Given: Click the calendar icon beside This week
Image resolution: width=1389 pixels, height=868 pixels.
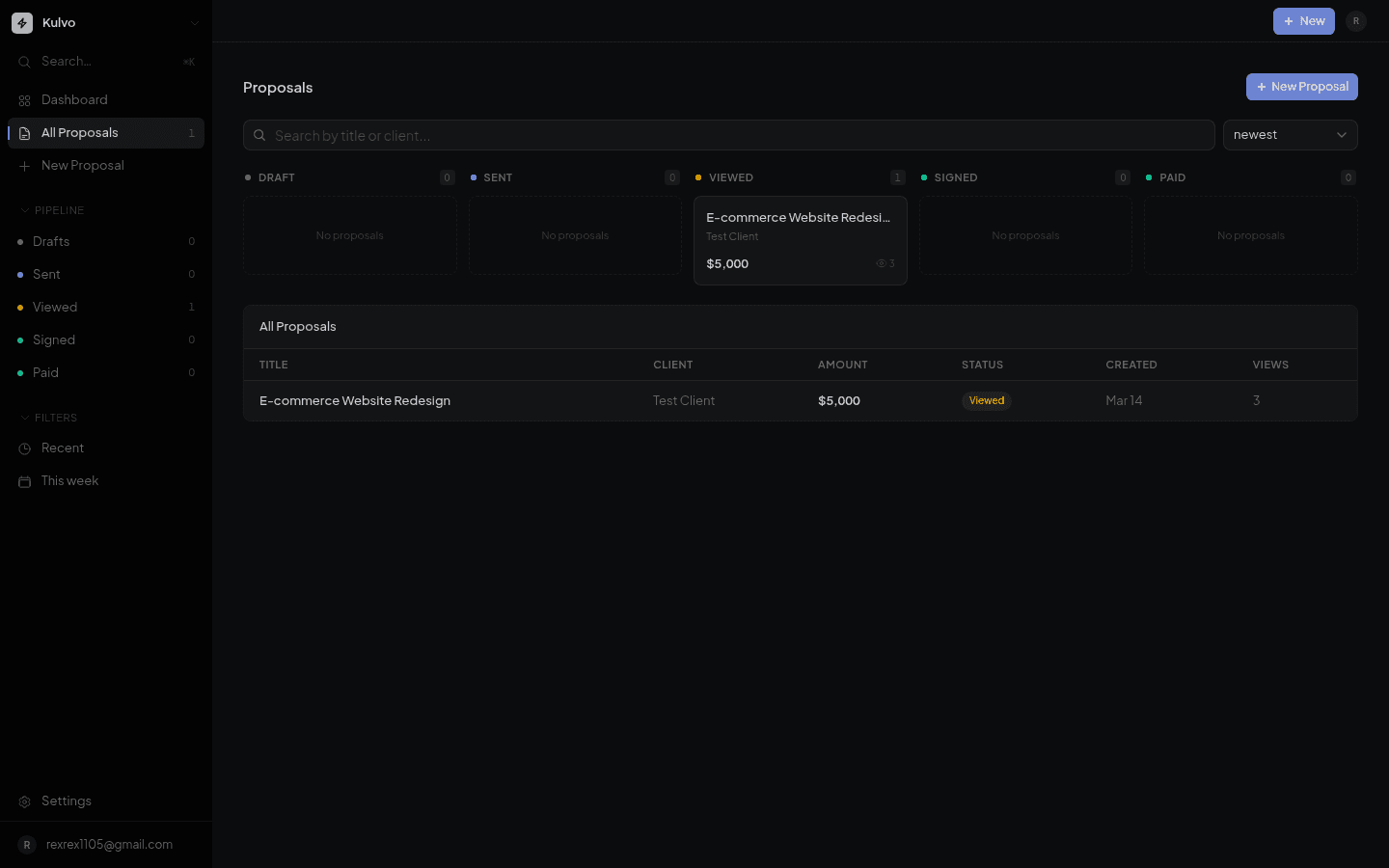Looking at the screenshot, I should point(24,480).
